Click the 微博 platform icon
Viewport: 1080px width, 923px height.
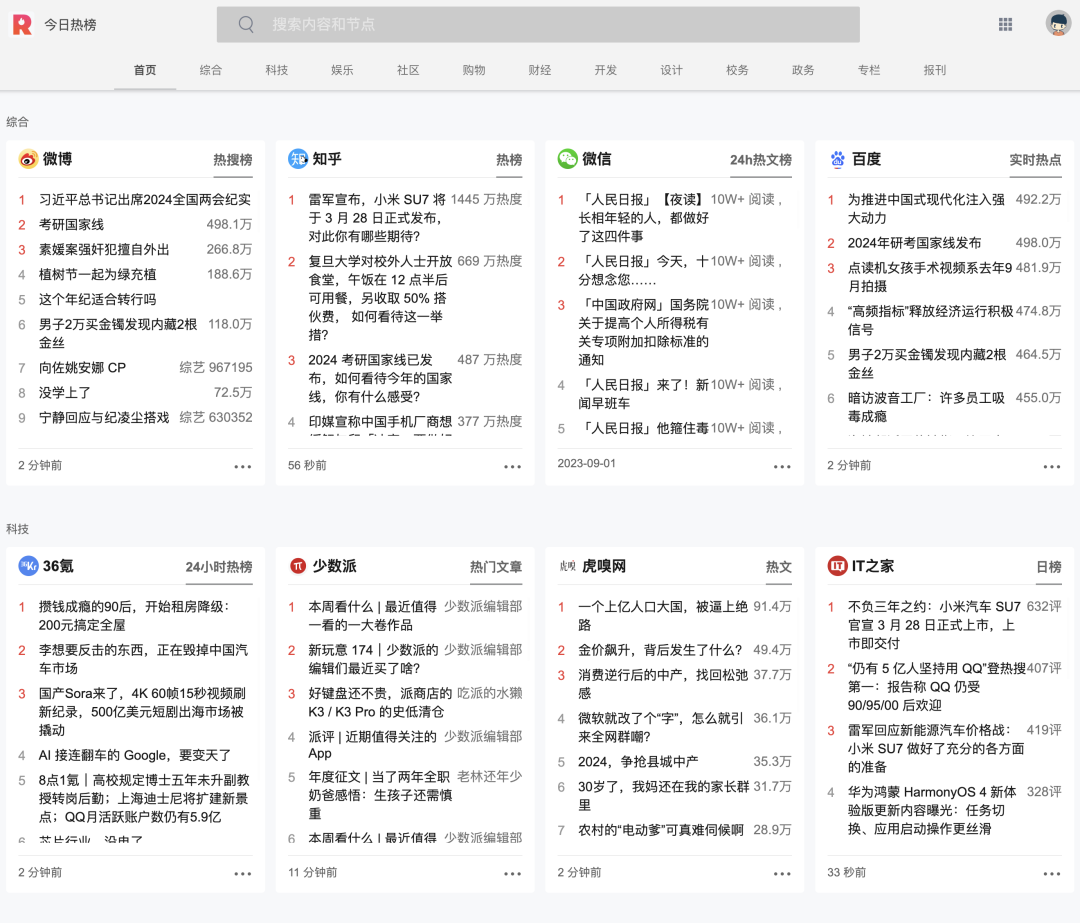(x=26, y=159)
